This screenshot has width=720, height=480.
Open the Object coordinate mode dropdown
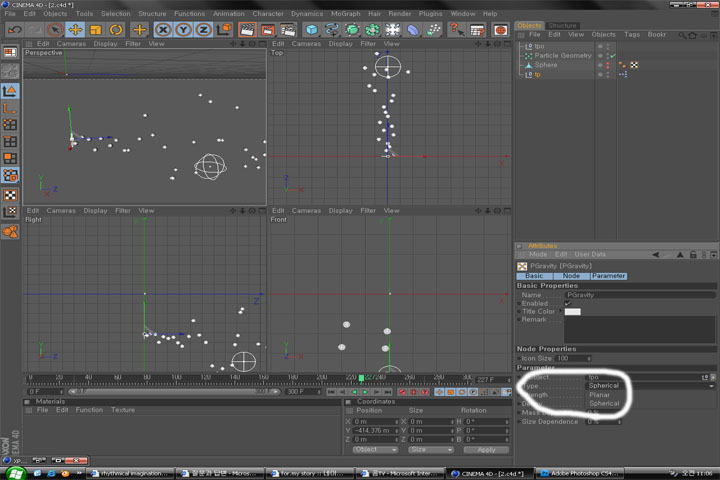point(375,450)
